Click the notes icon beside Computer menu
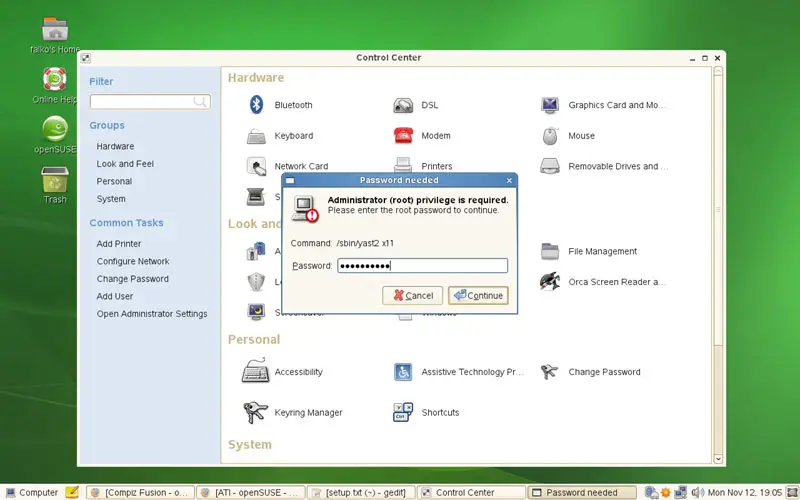The width and height of the screenshot is (800, 500). click(x=72, y=492)
